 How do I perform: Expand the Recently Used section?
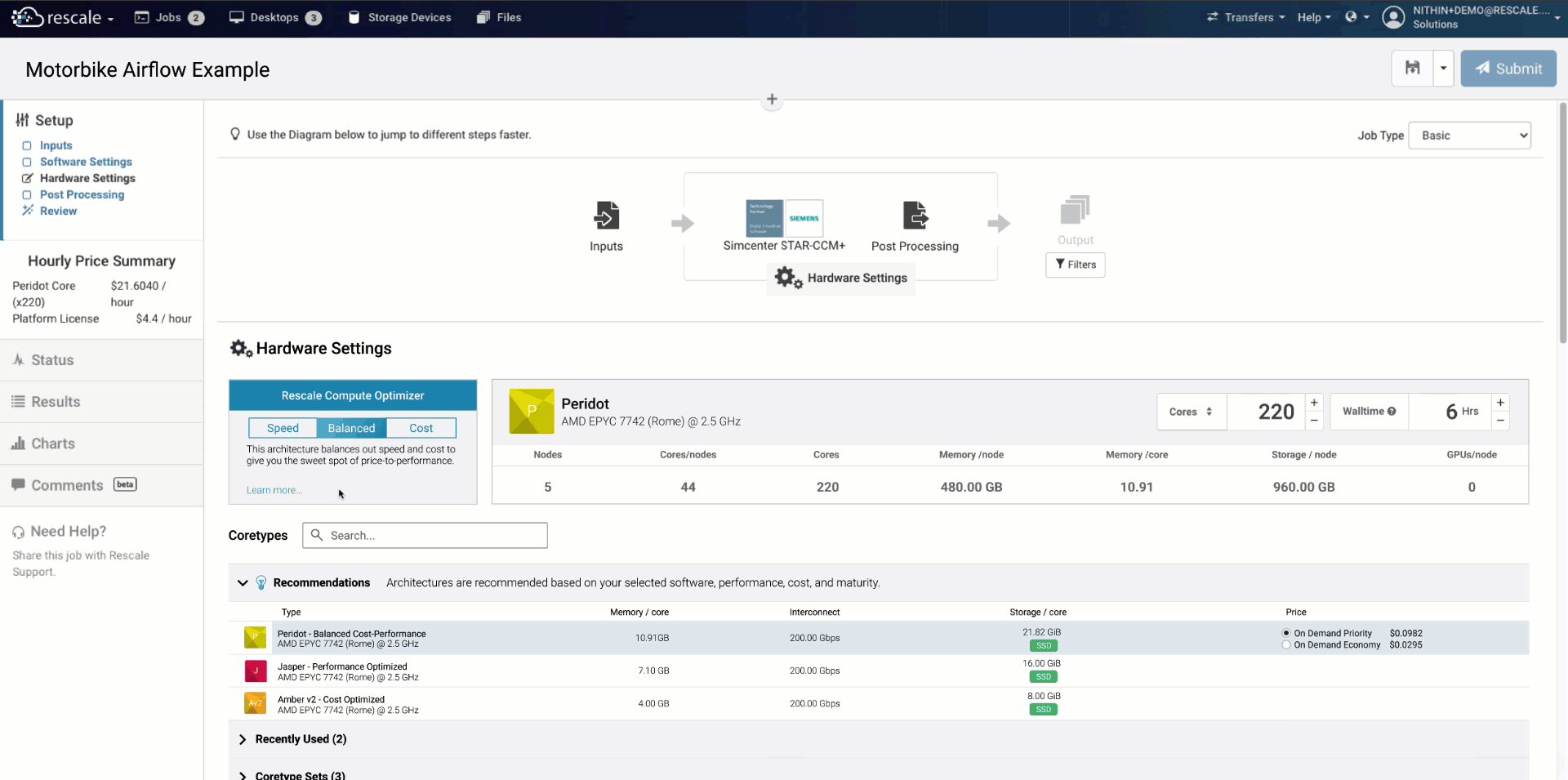(243, 739)
